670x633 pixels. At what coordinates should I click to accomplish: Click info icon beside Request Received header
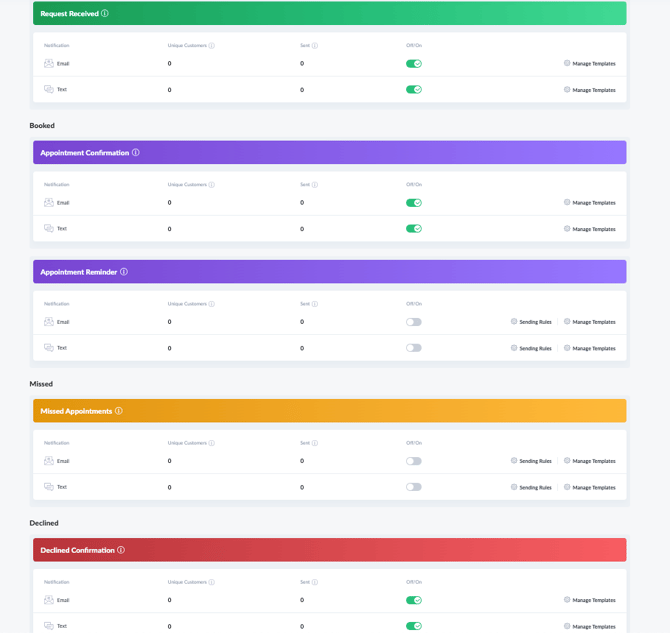point(105,14)
